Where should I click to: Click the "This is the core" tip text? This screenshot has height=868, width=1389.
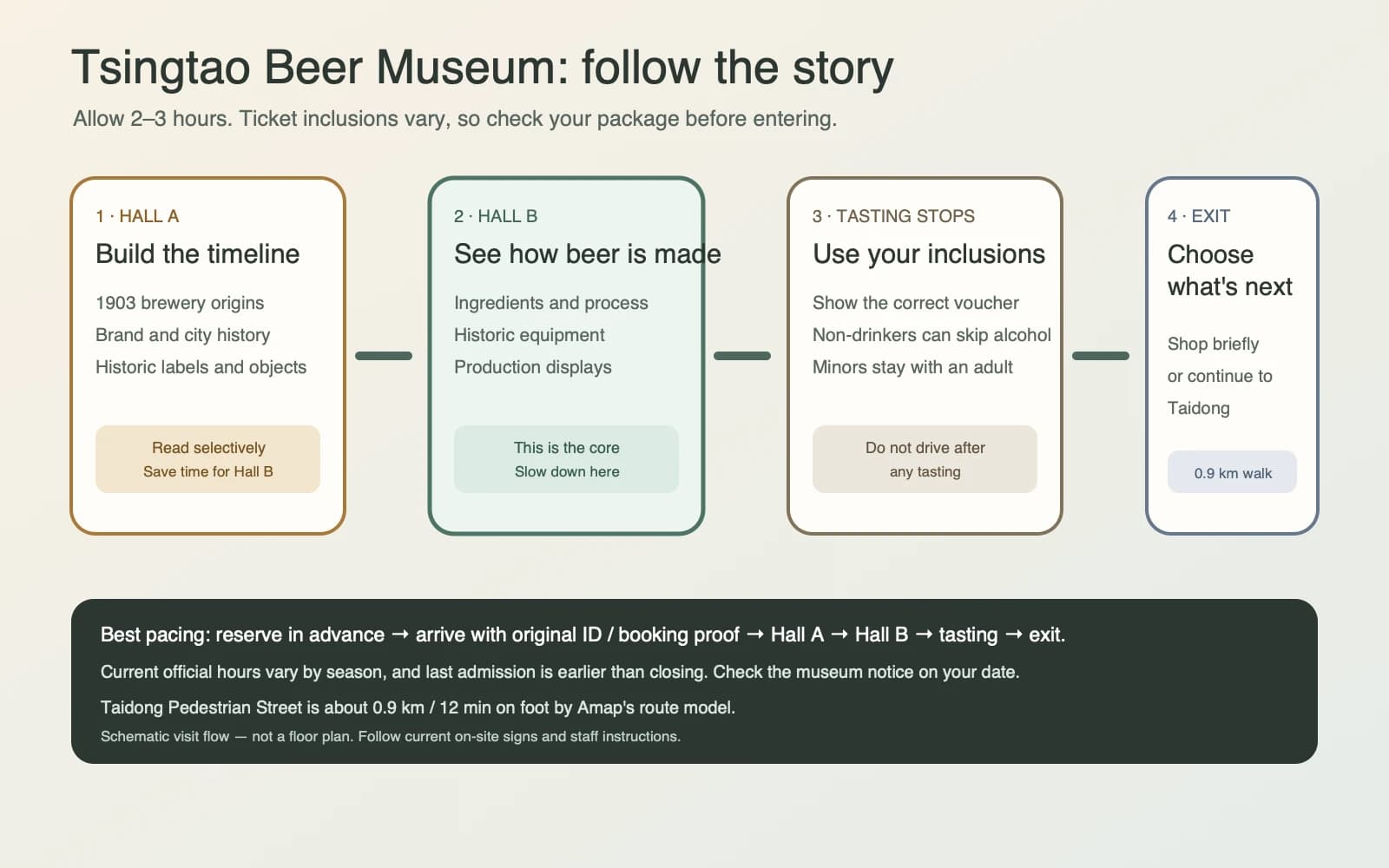point(567,448)
